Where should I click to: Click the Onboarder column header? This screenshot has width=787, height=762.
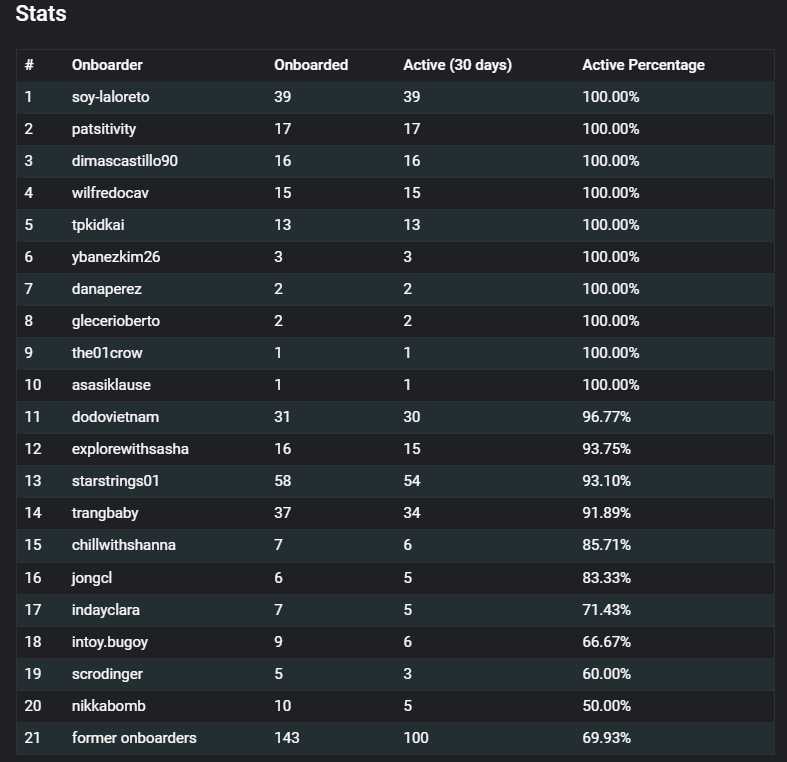click(x=107, y=65)
